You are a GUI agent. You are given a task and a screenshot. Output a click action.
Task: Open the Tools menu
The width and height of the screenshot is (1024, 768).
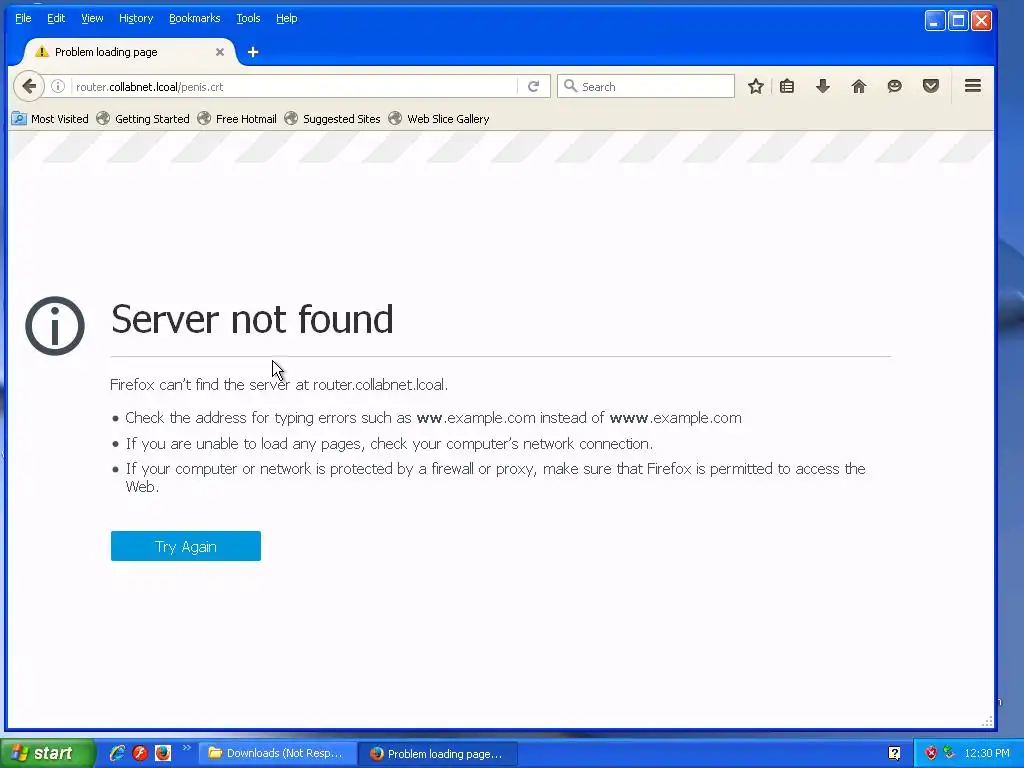pos(248,18)
